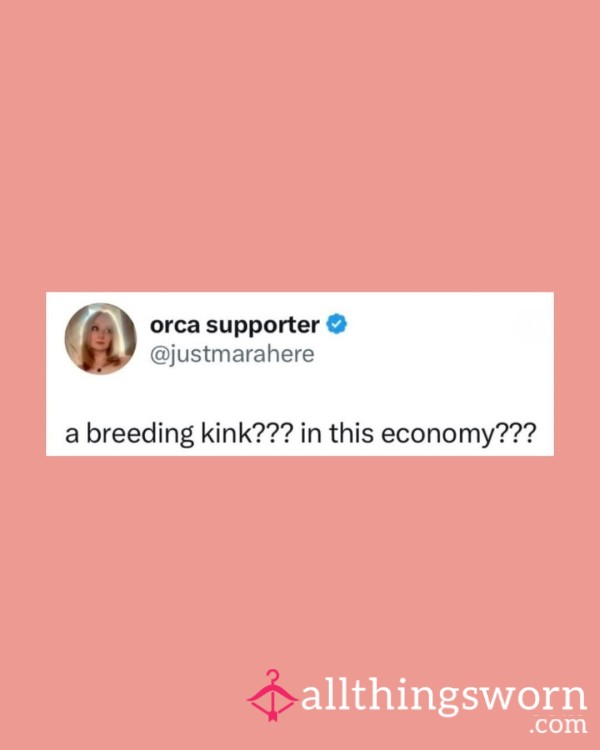
Task: Click the arrow part of the hanger logo
Action: click(x=272, y=701)
